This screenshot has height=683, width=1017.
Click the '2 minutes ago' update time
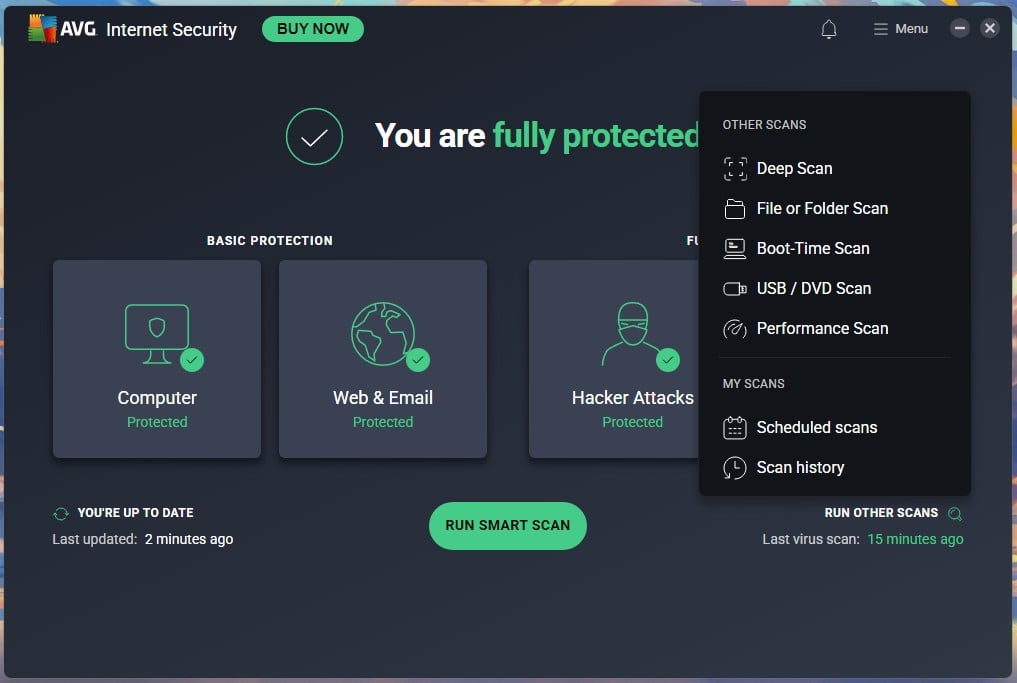tap(189, 540)
